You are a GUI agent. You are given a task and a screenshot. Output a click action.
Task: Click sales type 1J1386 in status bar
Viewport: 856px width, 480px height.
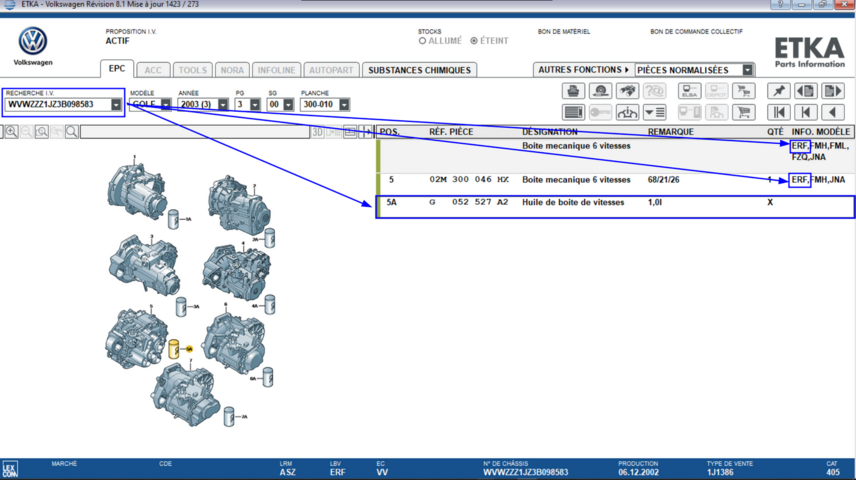[x=721, y=472]
